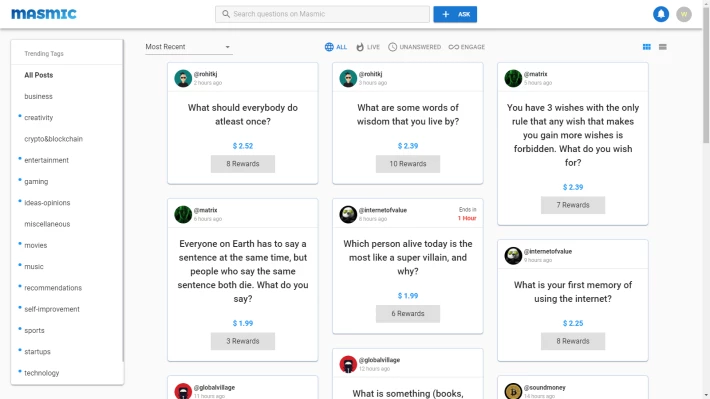The width and height of the screenshot is (710, 399).
Task: Click internetofvalue avatar on 'first memory' card
Action: tap(513, 255)
